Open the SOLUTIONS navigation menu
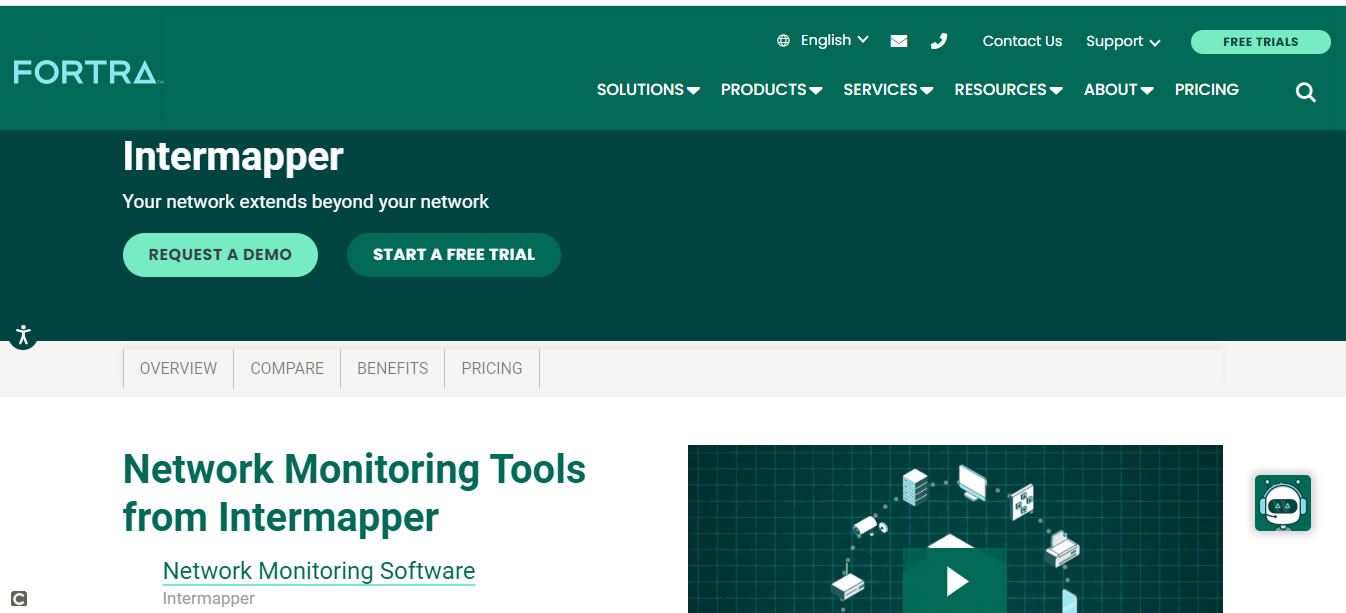The image size is (1346, 613). (x=647, y=89)
